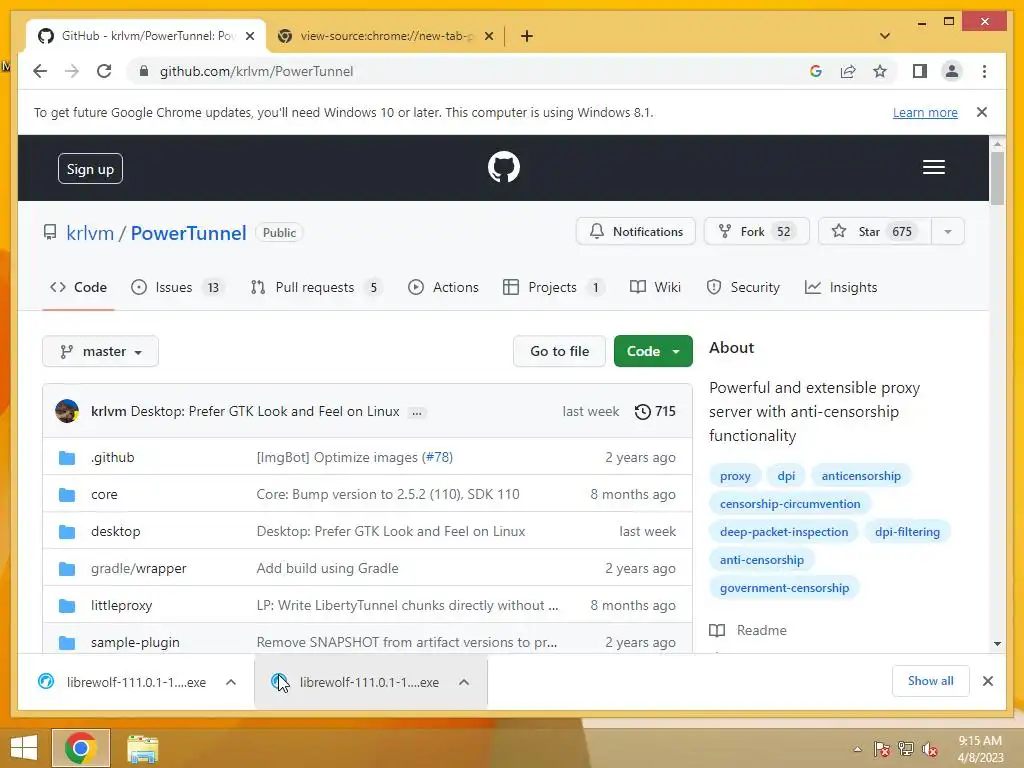
Task: Open the Security tab
Action: pos(743,287)
